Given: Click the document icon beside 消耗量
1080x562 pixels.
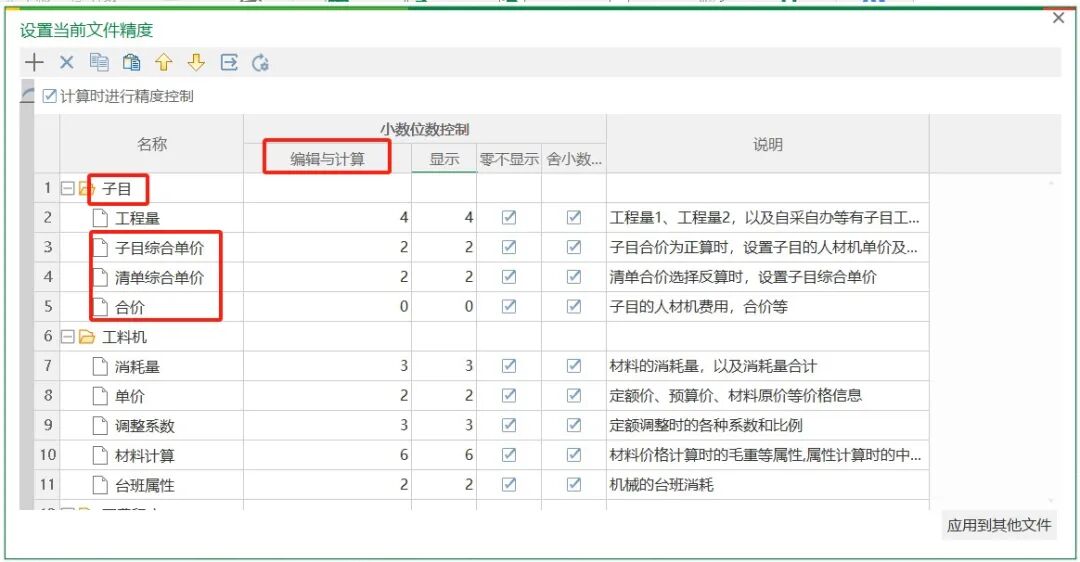Looking at the screenshot, I should tap(100, 366).
